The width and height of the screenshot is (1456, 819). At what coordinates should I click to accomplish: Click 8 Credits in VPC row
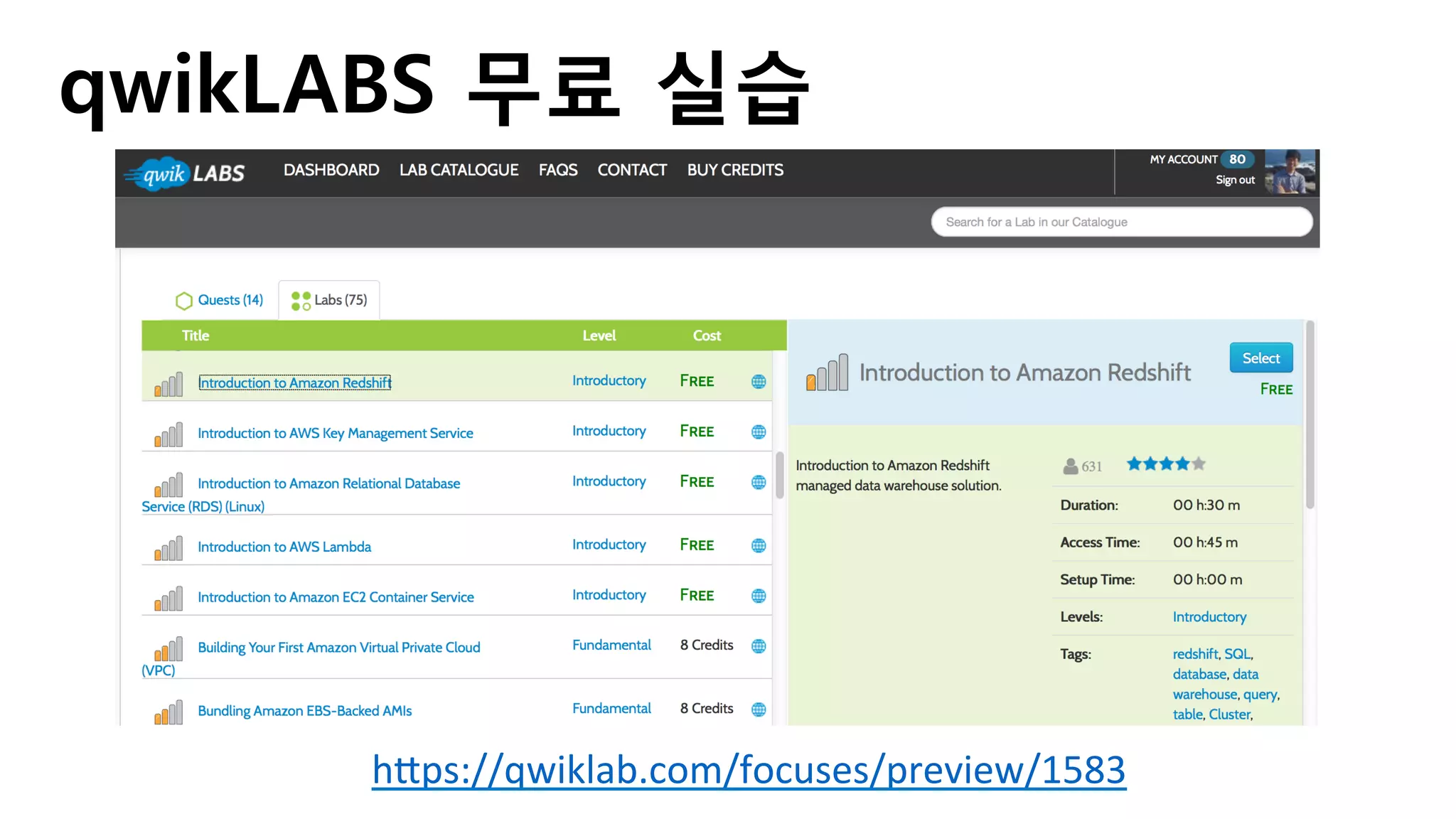tap(707, 645)
